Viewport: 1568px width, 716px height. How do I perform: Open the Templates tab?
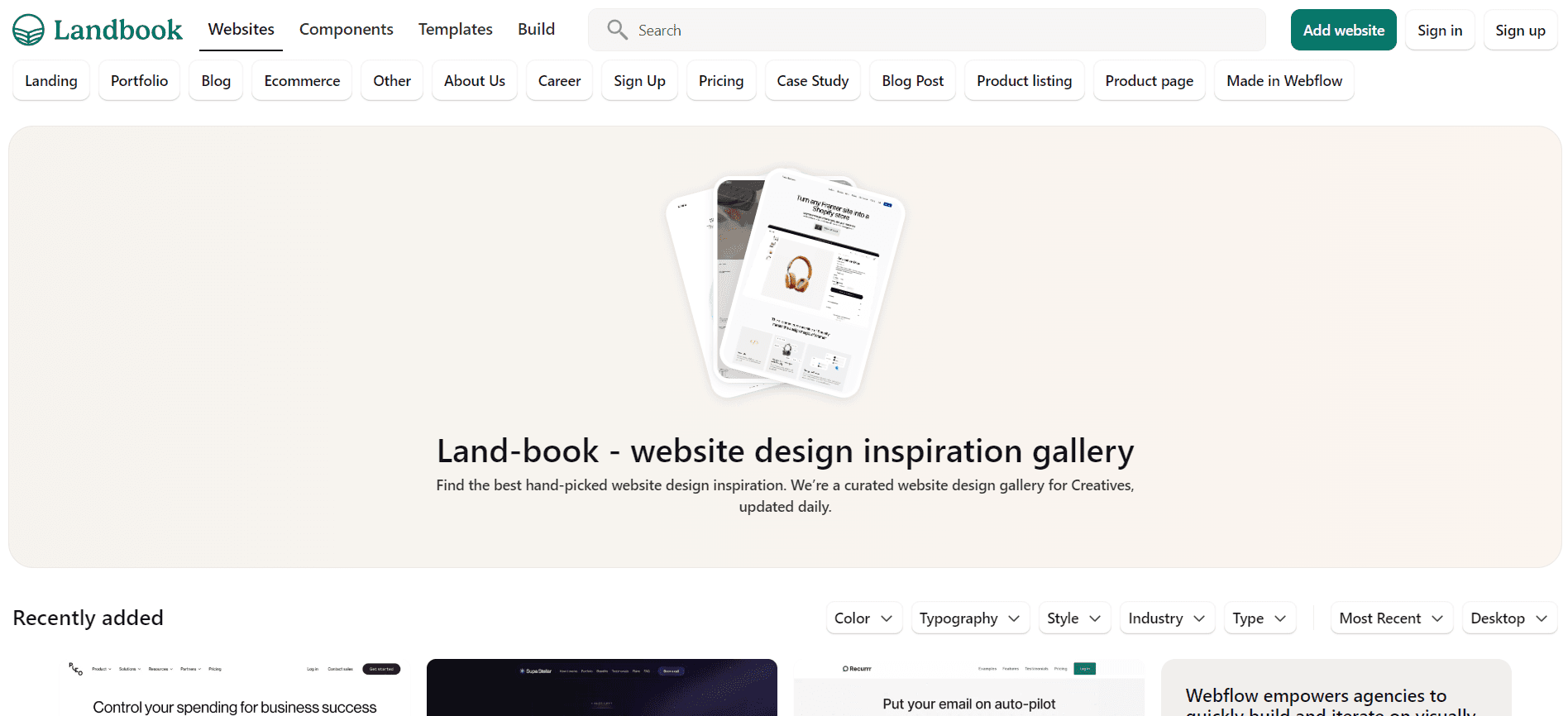[455, 30]
